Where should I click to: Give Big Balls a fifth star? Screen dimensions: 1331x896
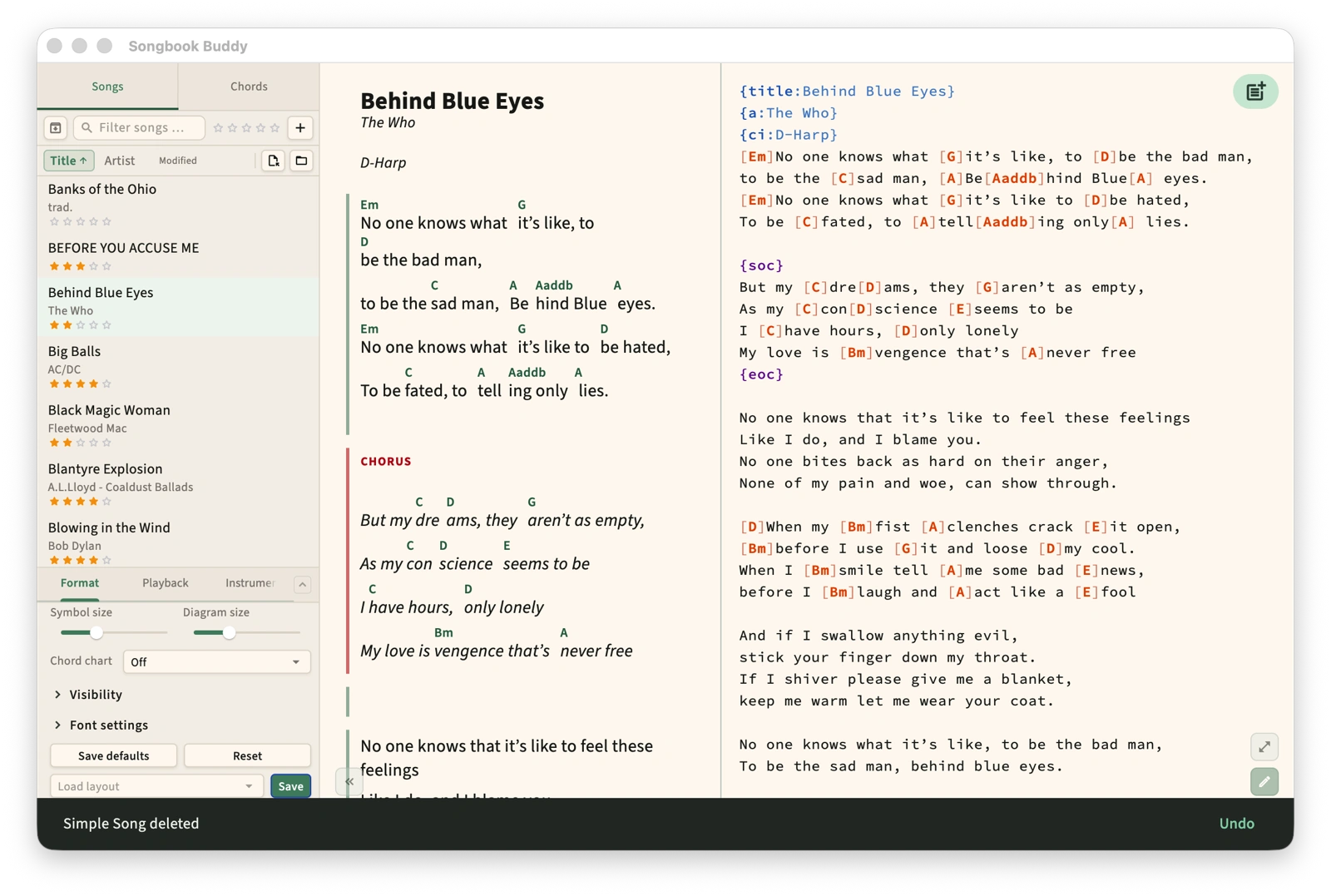(x=106, y=384)
